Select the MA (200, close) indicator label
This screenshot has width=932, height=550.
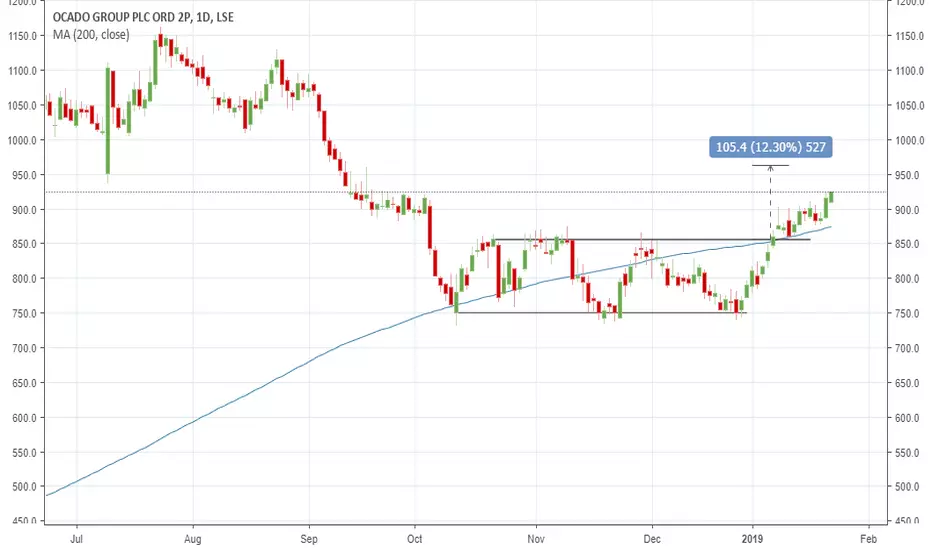coord(91,34)
